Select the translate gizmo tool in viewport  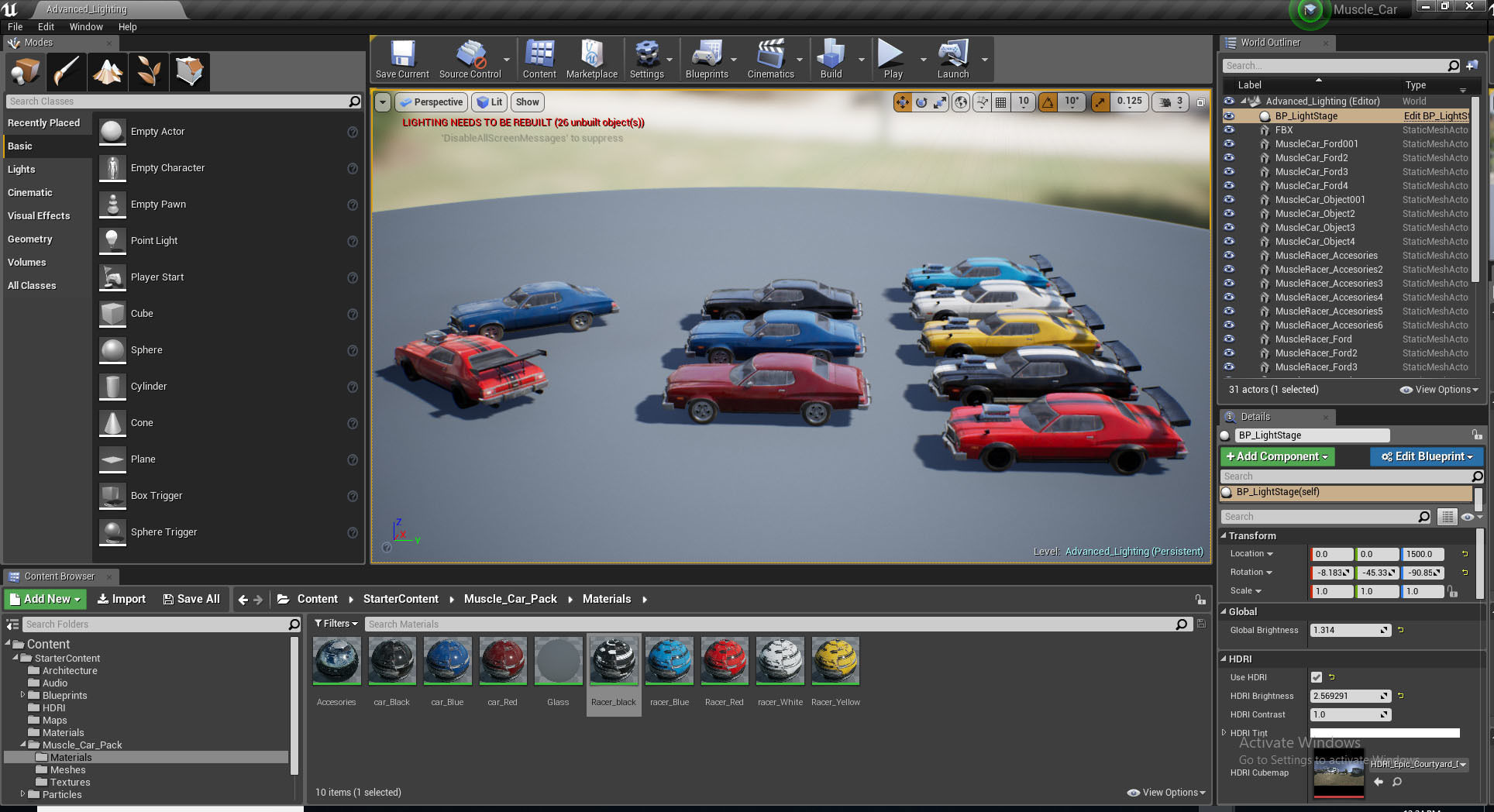903,101
